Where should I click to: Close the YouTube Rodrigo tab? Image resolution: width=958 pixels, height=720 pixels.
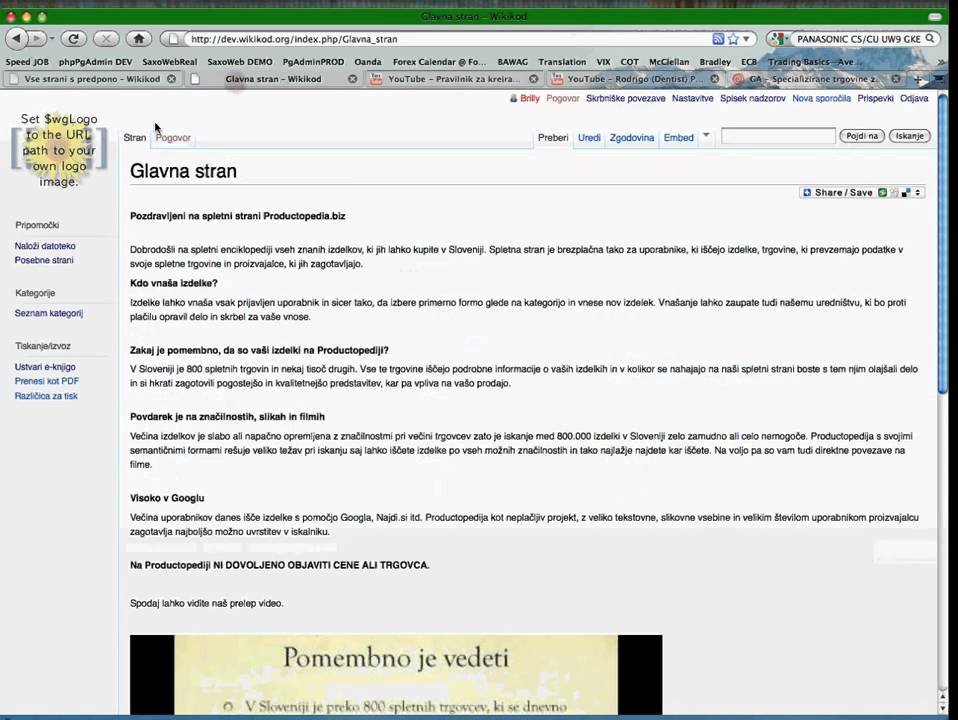(714, 79)
